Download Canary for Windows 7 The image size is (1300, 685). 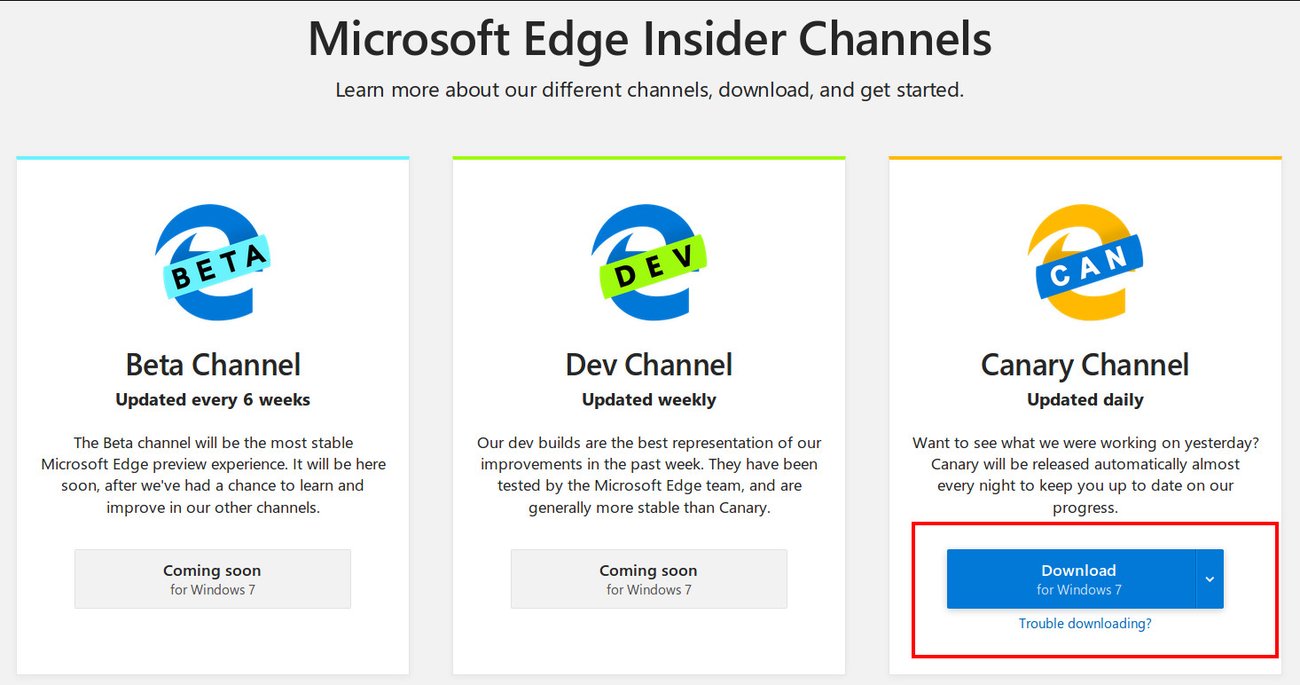click(x=1079, y=578)
